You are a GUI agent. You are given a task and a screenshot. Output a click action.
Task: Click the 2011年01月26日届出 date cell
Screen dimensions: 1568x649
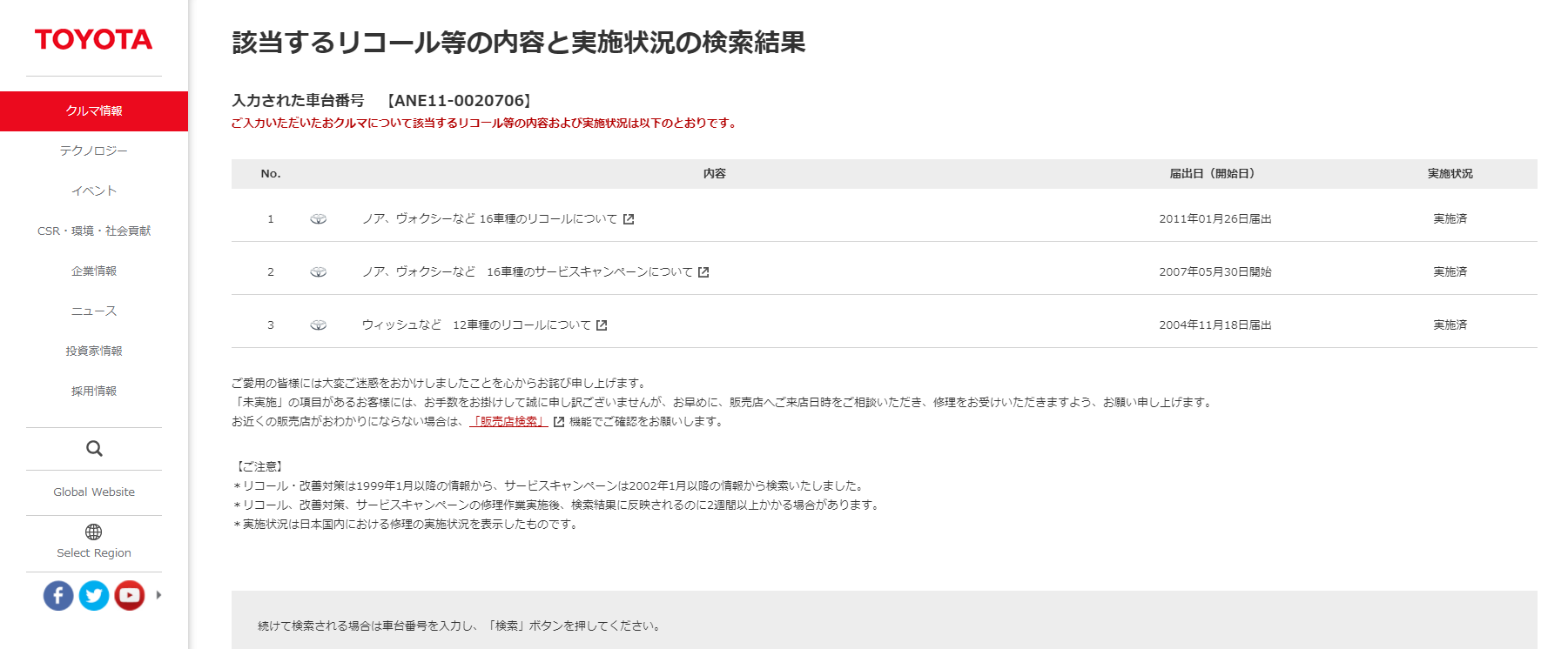1215,219
